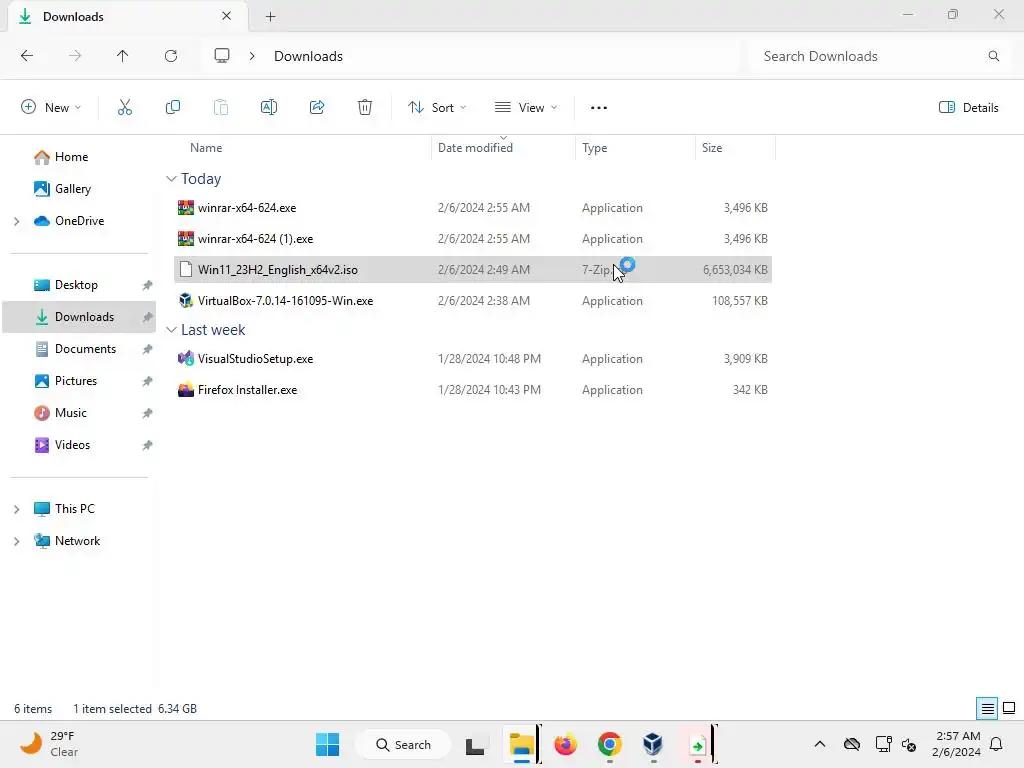Click the Delete trash icon
The image size is (1024, 768).
(365, 107)
